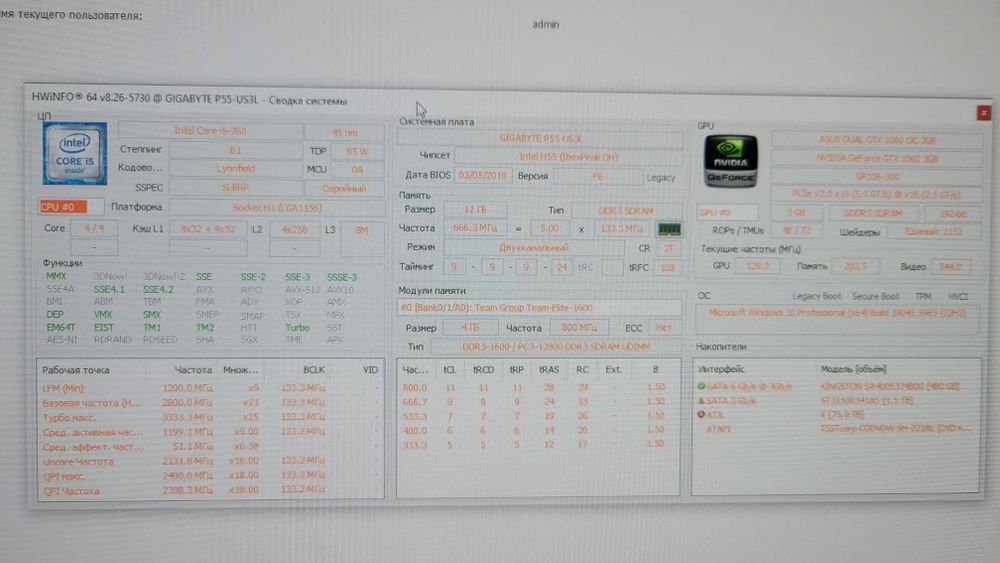The height and width of the screenshot is (563, 1000).
Task: Click the Uncore Частота row
Action: point(210,461)
